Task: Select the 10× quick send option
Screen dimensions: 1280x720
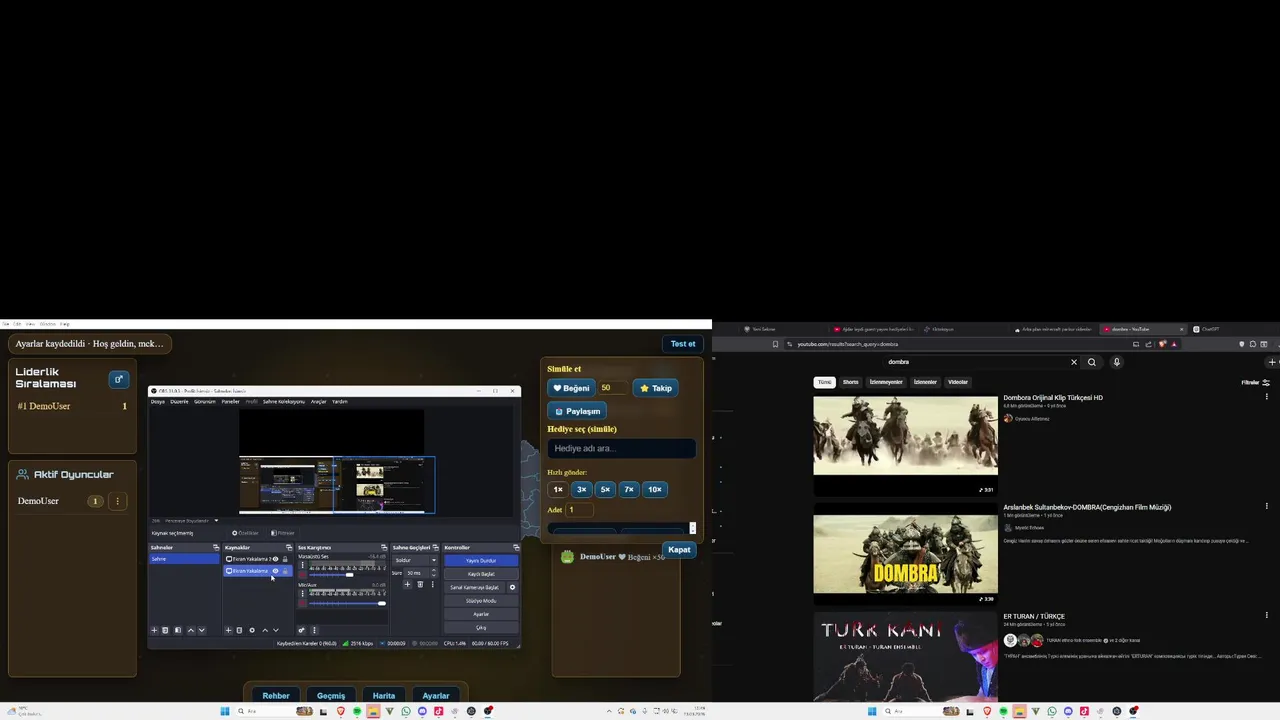Action: click(655, 489)
